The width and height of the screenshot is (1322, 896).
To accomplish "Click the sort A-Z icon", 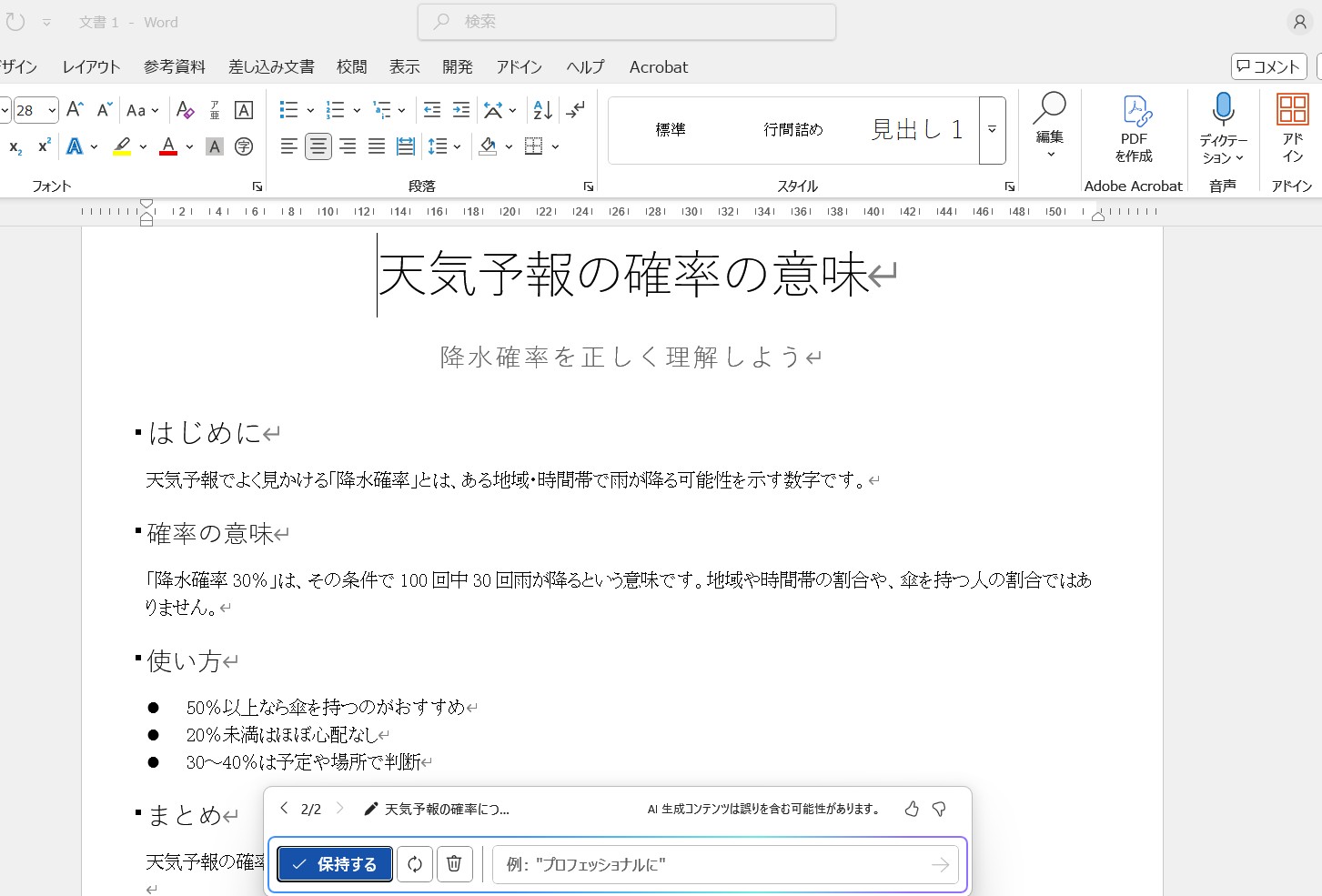I will (x=542, y=110).
